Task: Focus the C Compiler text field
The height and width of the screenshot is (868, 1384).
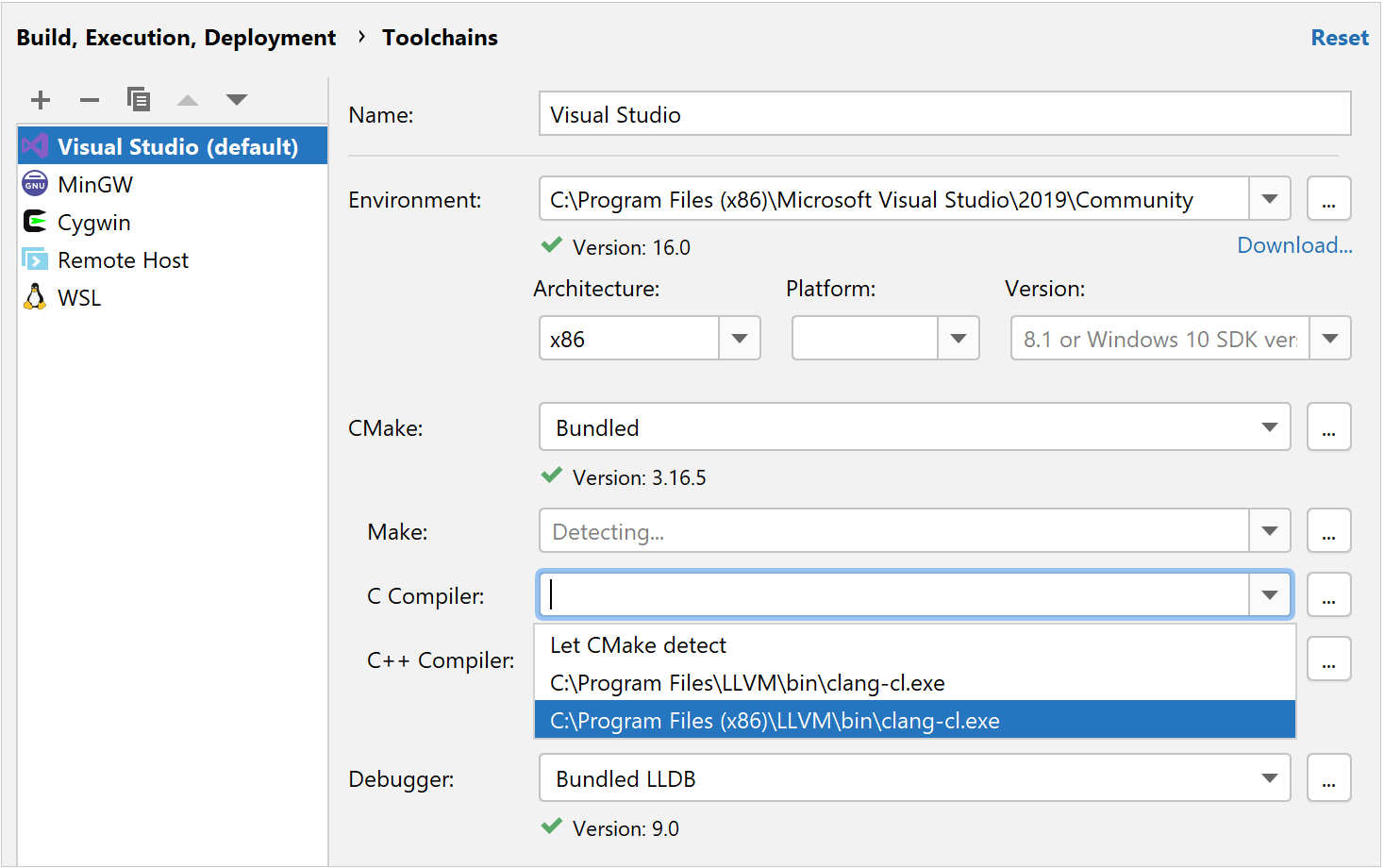Action: tap(894, 595)
